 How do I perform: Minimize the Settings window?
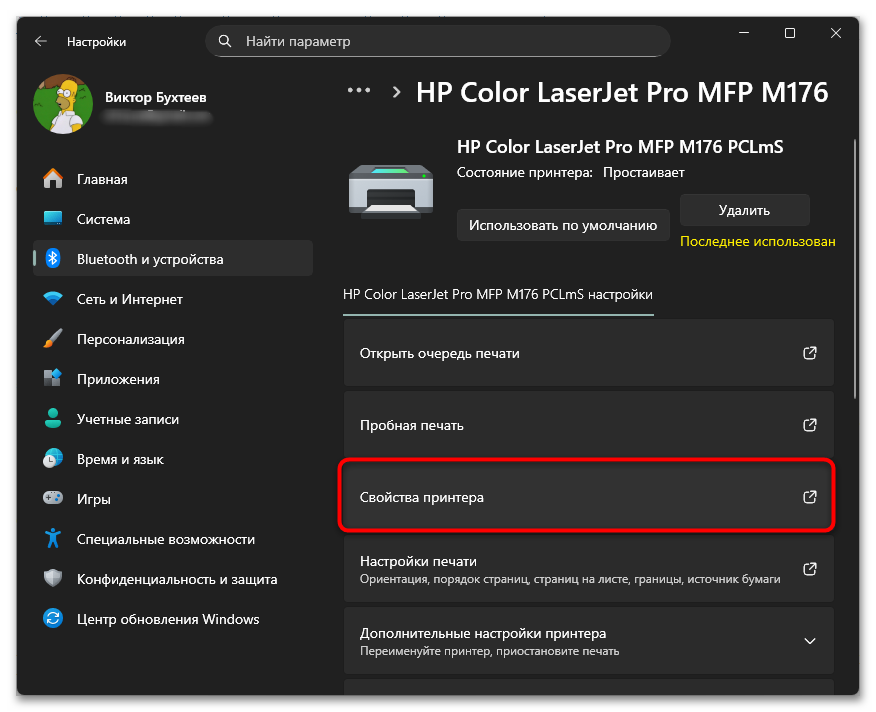(x=744, y=33)
